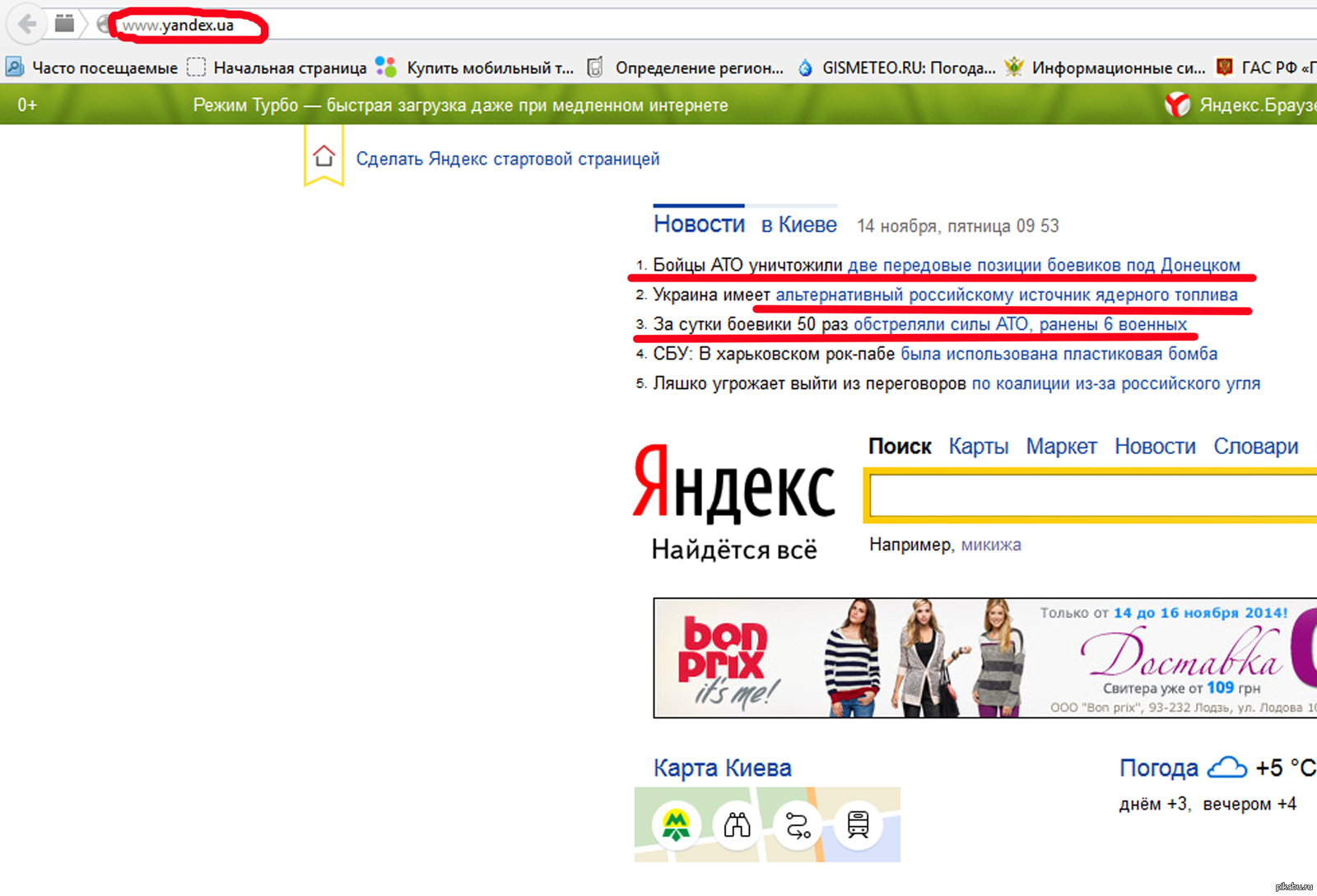Click the example query микижа

click(991, 545)
